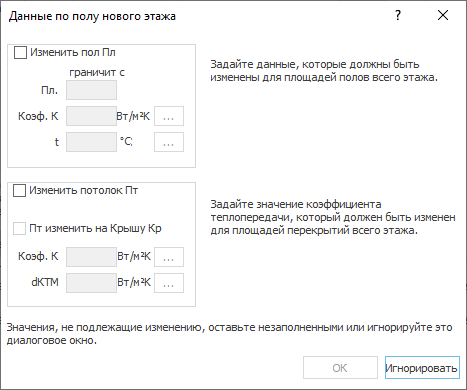Click dialog title 'Данные по полу нового этажа'

tap(92, 16)
